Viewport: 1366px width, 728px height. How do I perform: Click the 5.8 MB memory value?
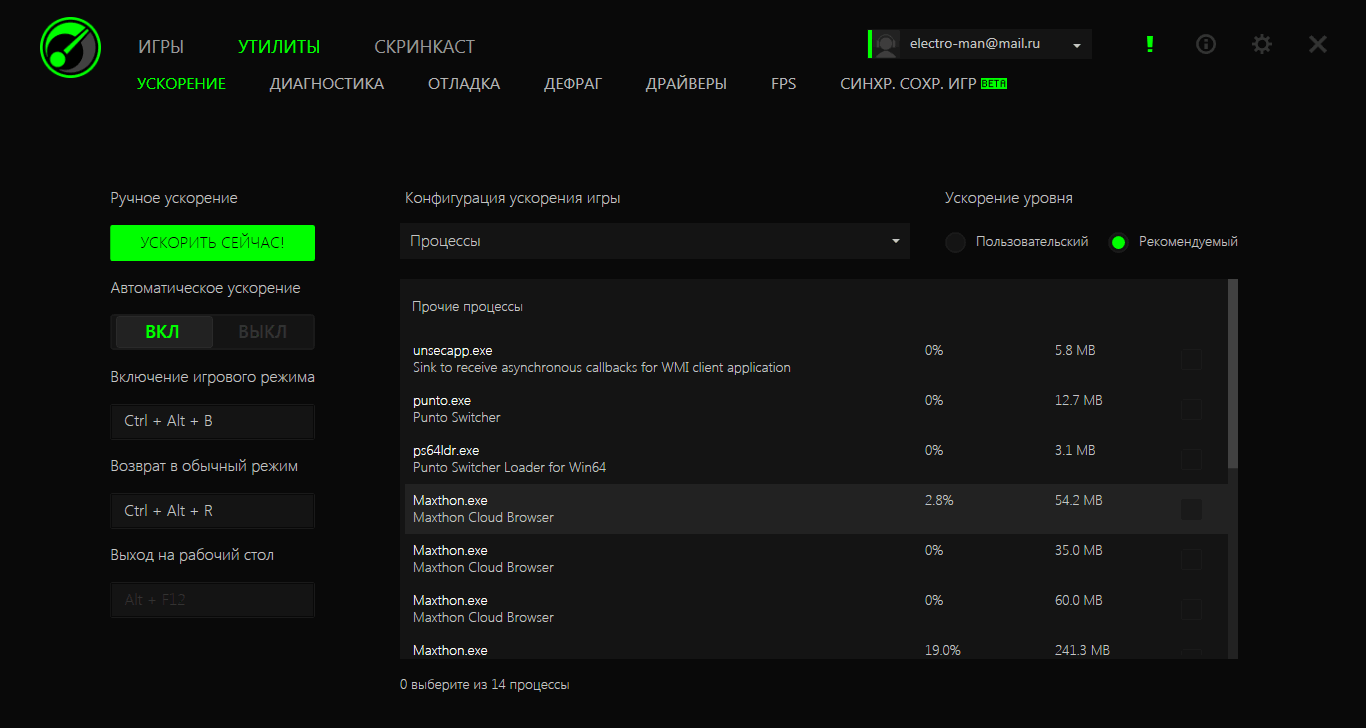pos(1075,351)
